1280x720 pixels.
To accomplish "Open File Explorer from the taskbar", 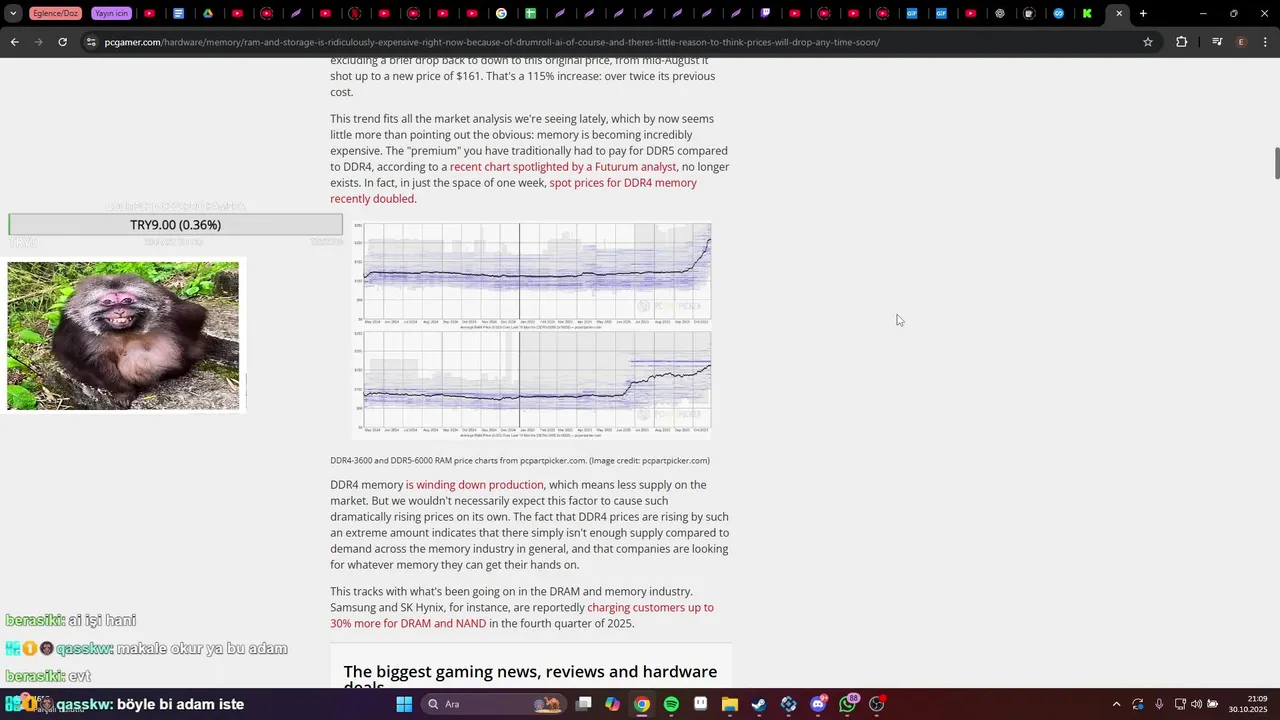I will [730, 704].
